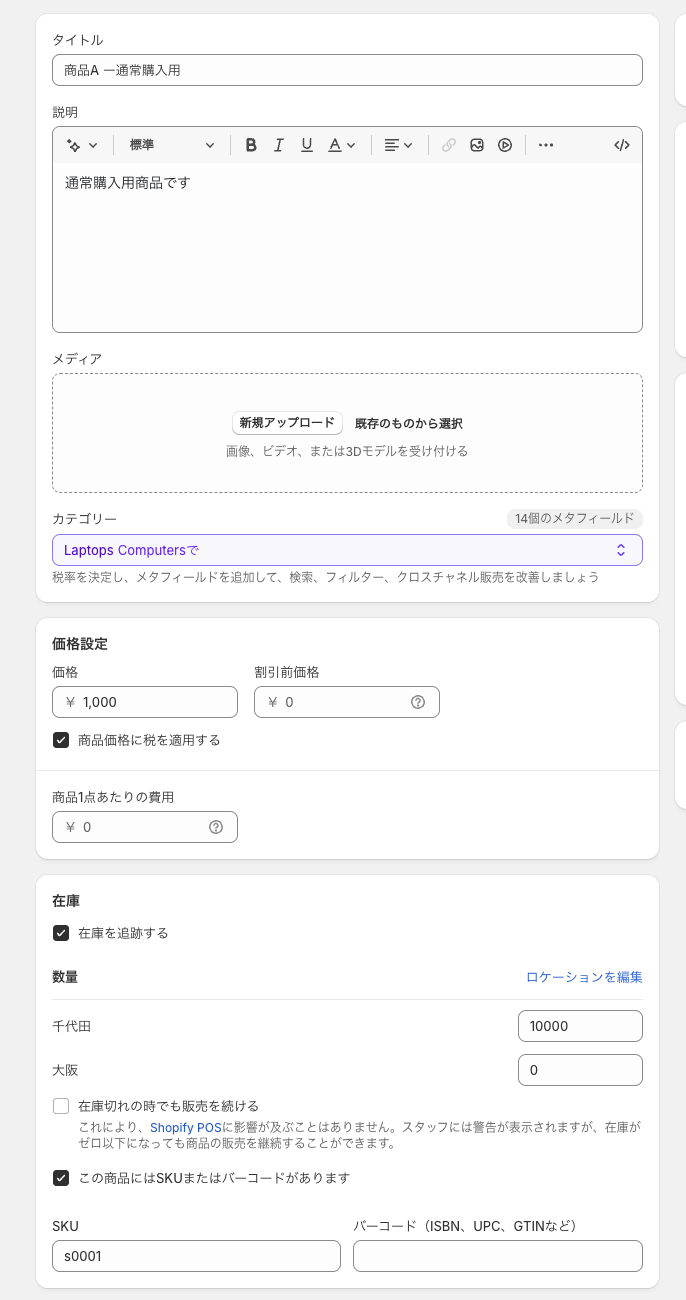Show more formatting options (three dots)

[x=545, y=145]
